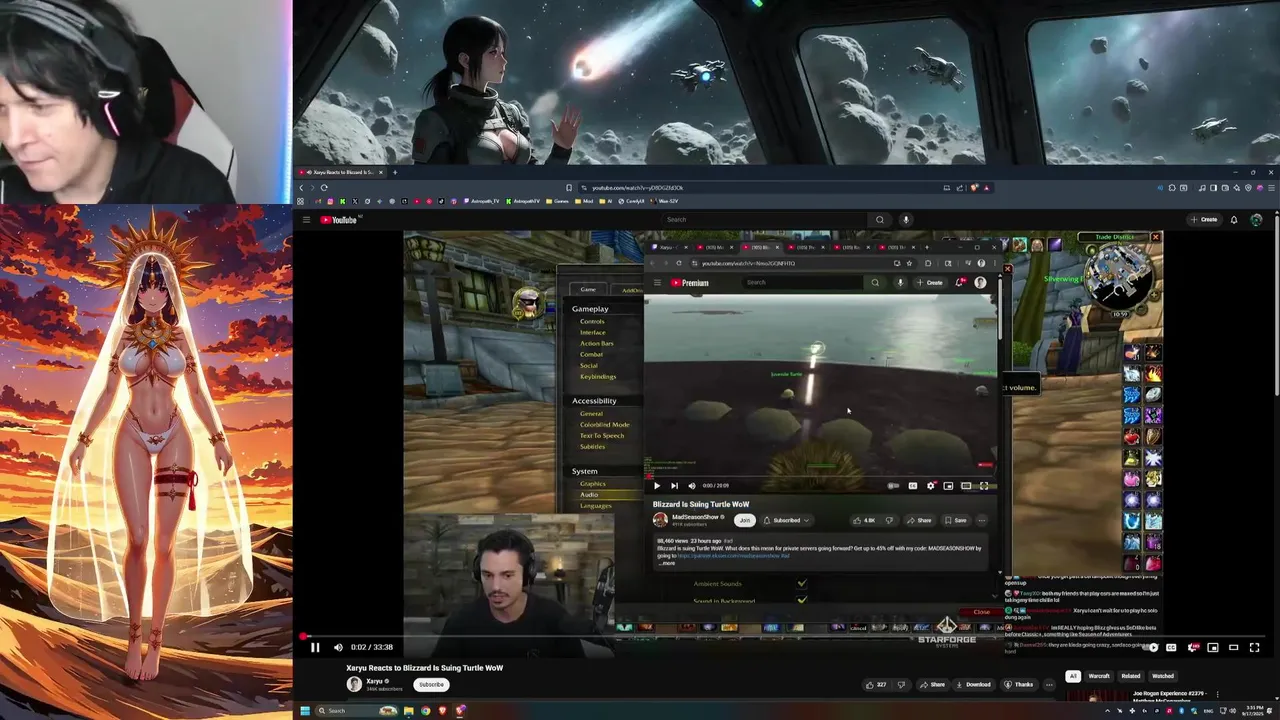The width and height of the screenshot is (1280, 720).
Task: Show hidden system tray icons
Action: tap(1107, 711)
